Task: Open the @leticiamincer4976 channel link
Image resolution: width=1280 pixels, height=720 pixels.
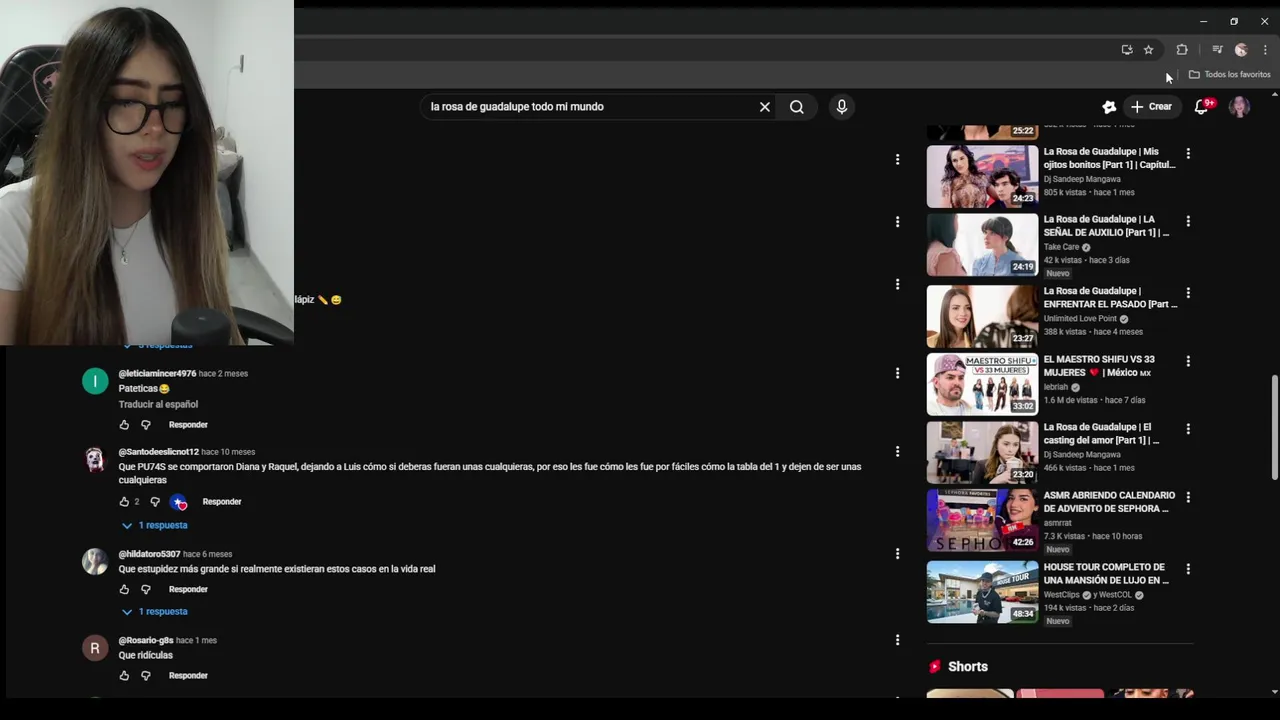Action: [157, 374]
